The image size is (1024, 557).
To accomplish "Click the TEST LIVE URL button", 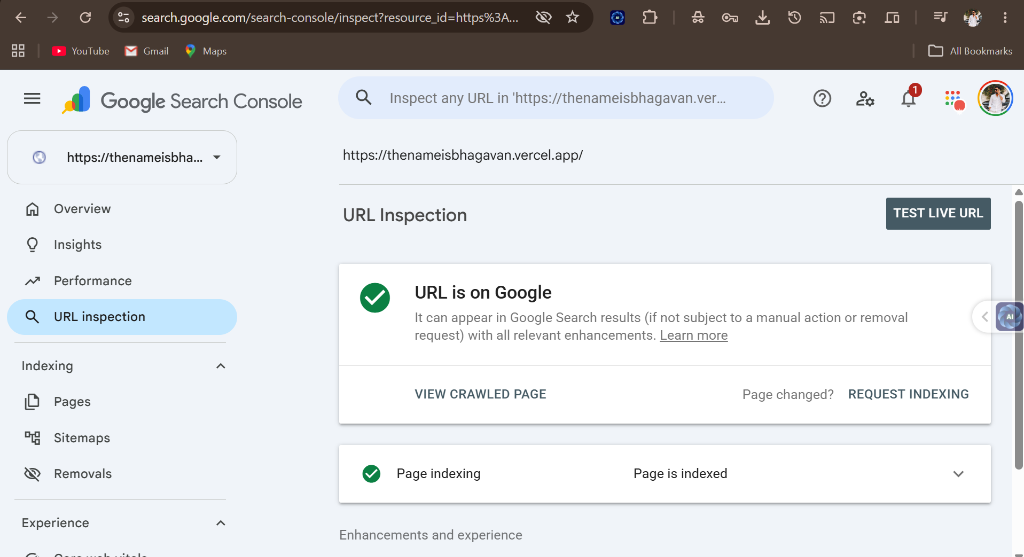I will tap(938, 214).
